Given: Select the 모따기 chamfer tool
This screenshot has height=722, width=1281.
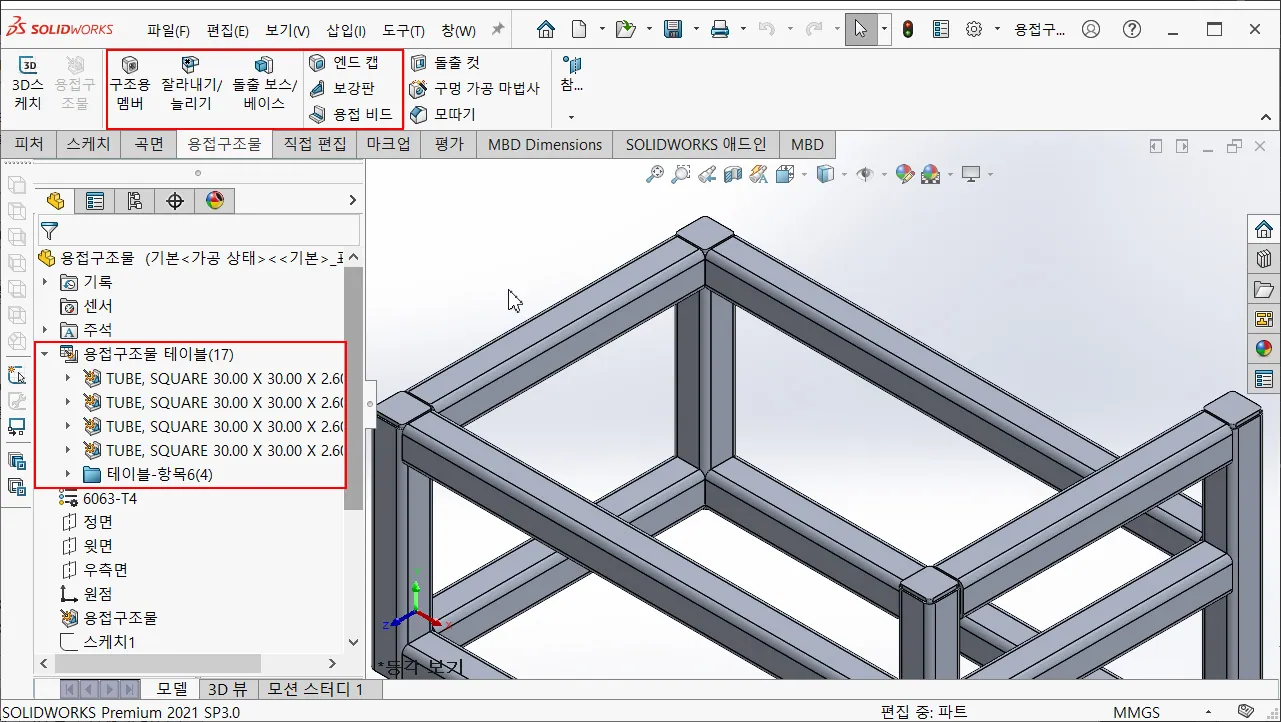Looking at the screenshot, I should (x=443, y=114).
